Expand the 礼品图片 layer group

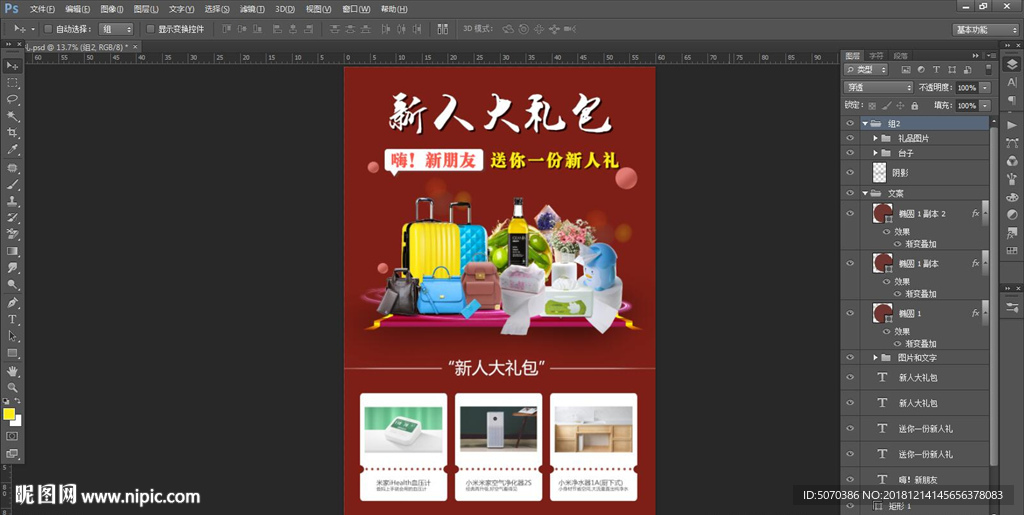pyautogui.click(x=874, y=138)
